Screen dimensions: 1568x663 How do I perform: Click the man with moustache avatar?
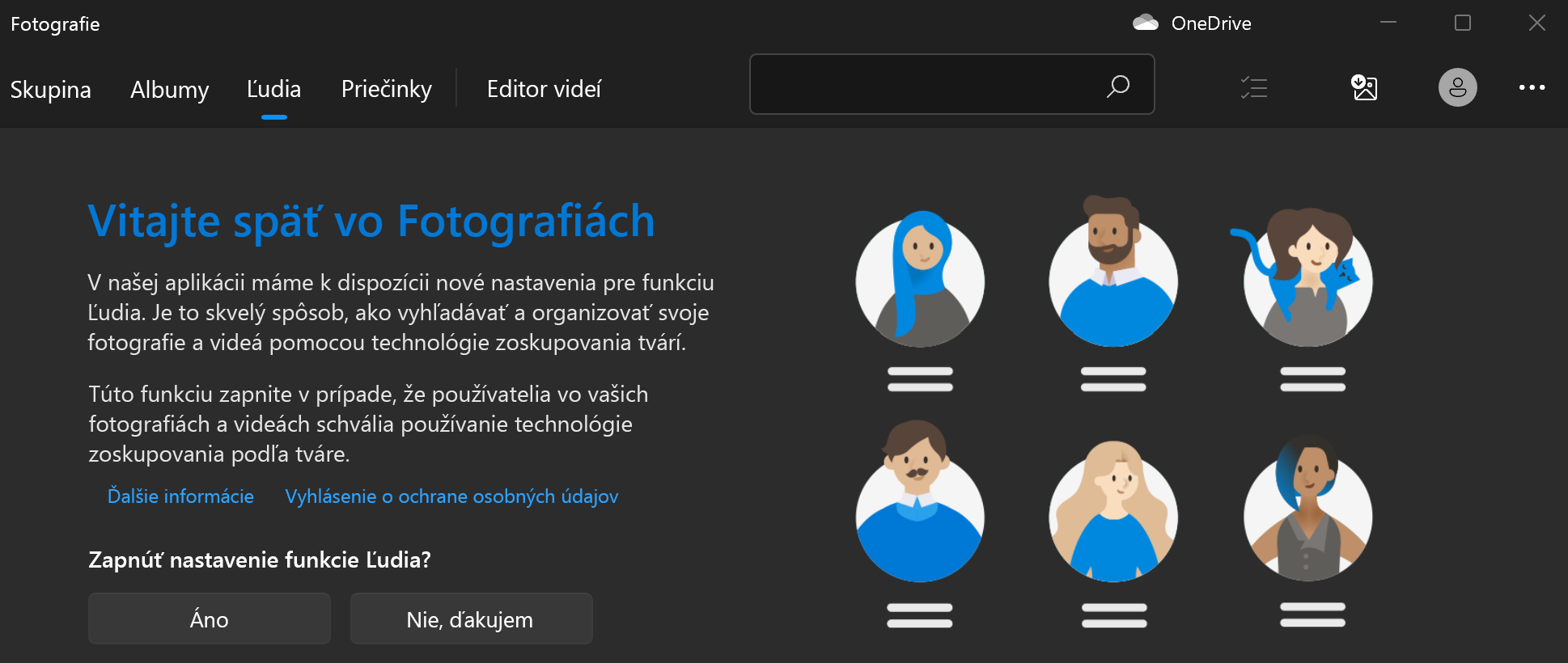[920, 501]
